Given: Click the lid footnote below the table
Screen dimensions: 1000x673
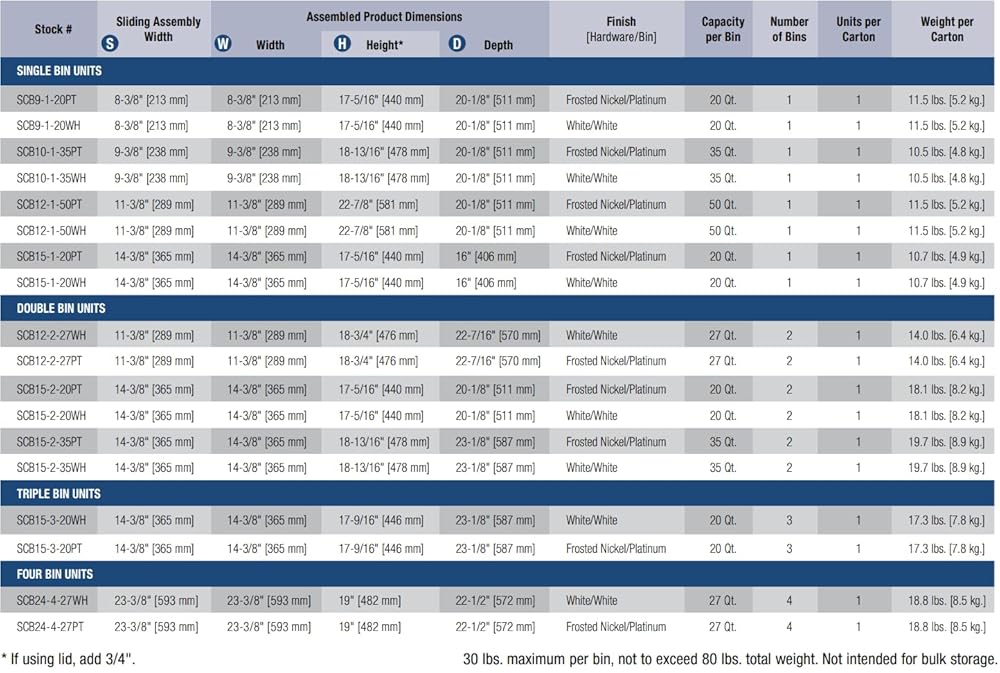Looking at the screenshot, I should [68, 659].
